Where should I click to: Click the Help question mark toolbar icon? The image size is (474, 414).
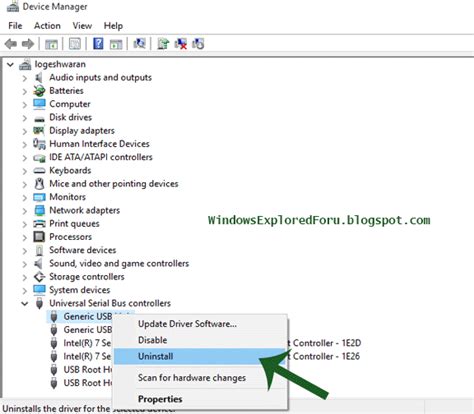tap(98, 44)
